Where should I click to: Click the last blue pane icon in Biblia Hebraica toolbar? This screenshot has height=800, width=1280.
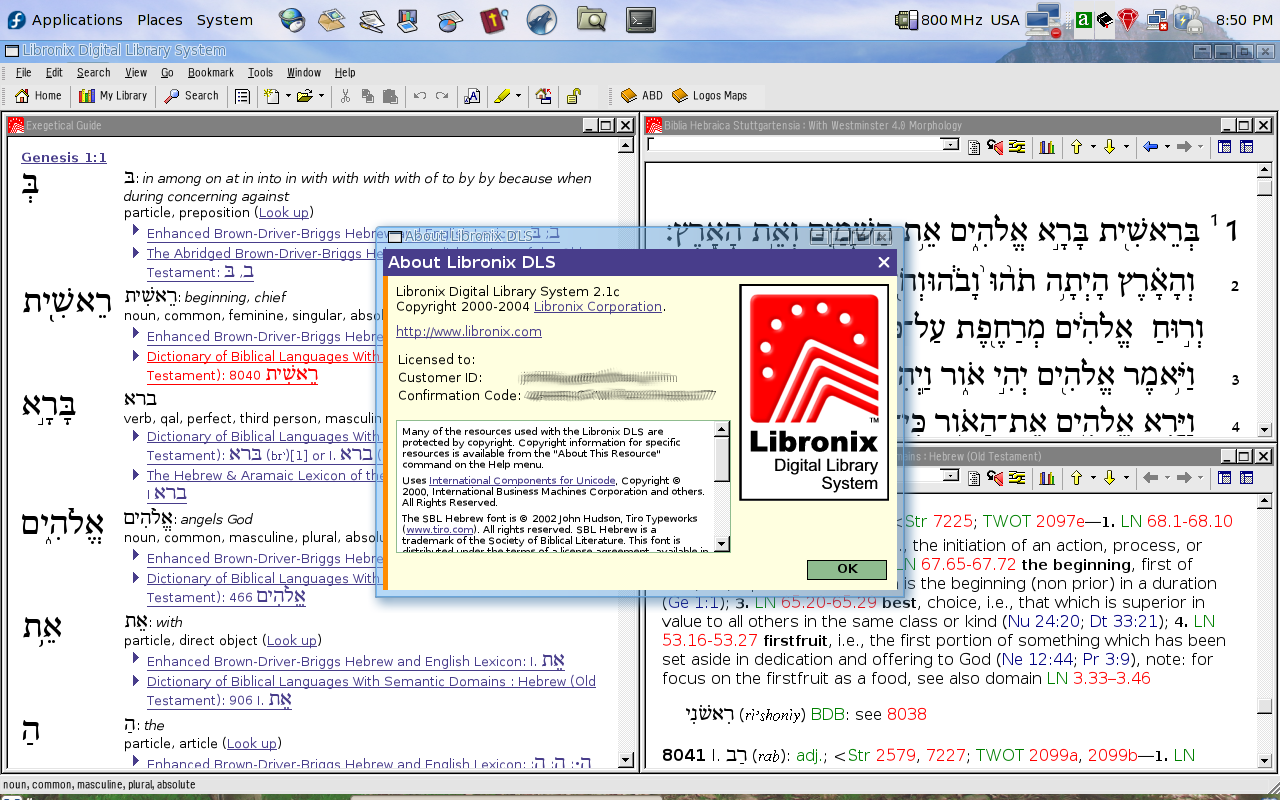click(x=1246, y=147)
